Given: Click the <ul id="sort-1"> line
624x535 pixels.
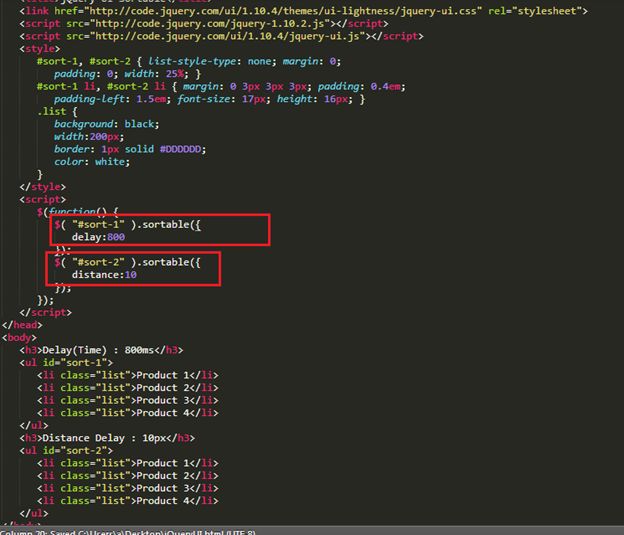Looking at the screenshot, I should click(x=66, y=363).
